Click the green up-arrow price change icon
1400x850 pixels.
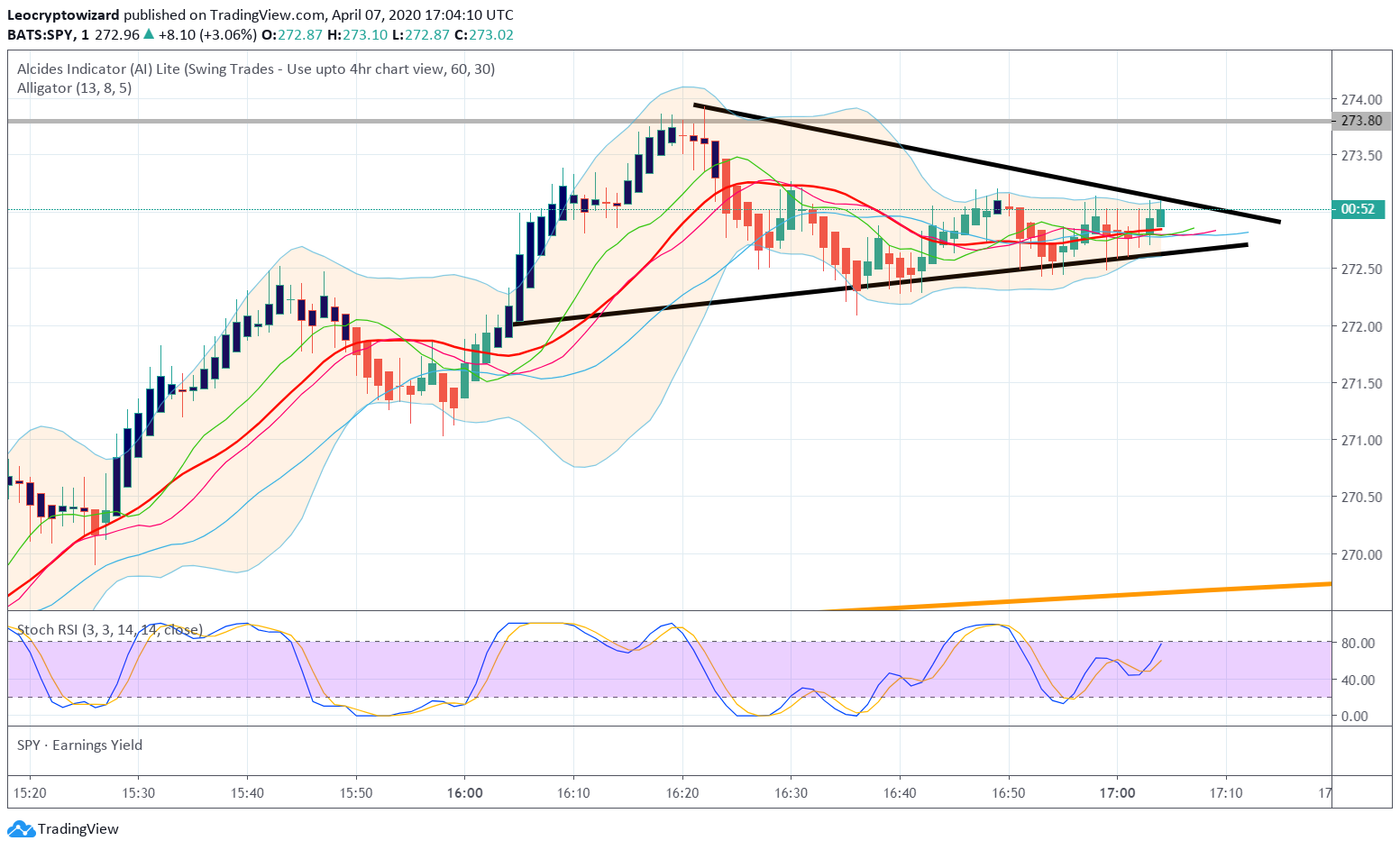149,34
